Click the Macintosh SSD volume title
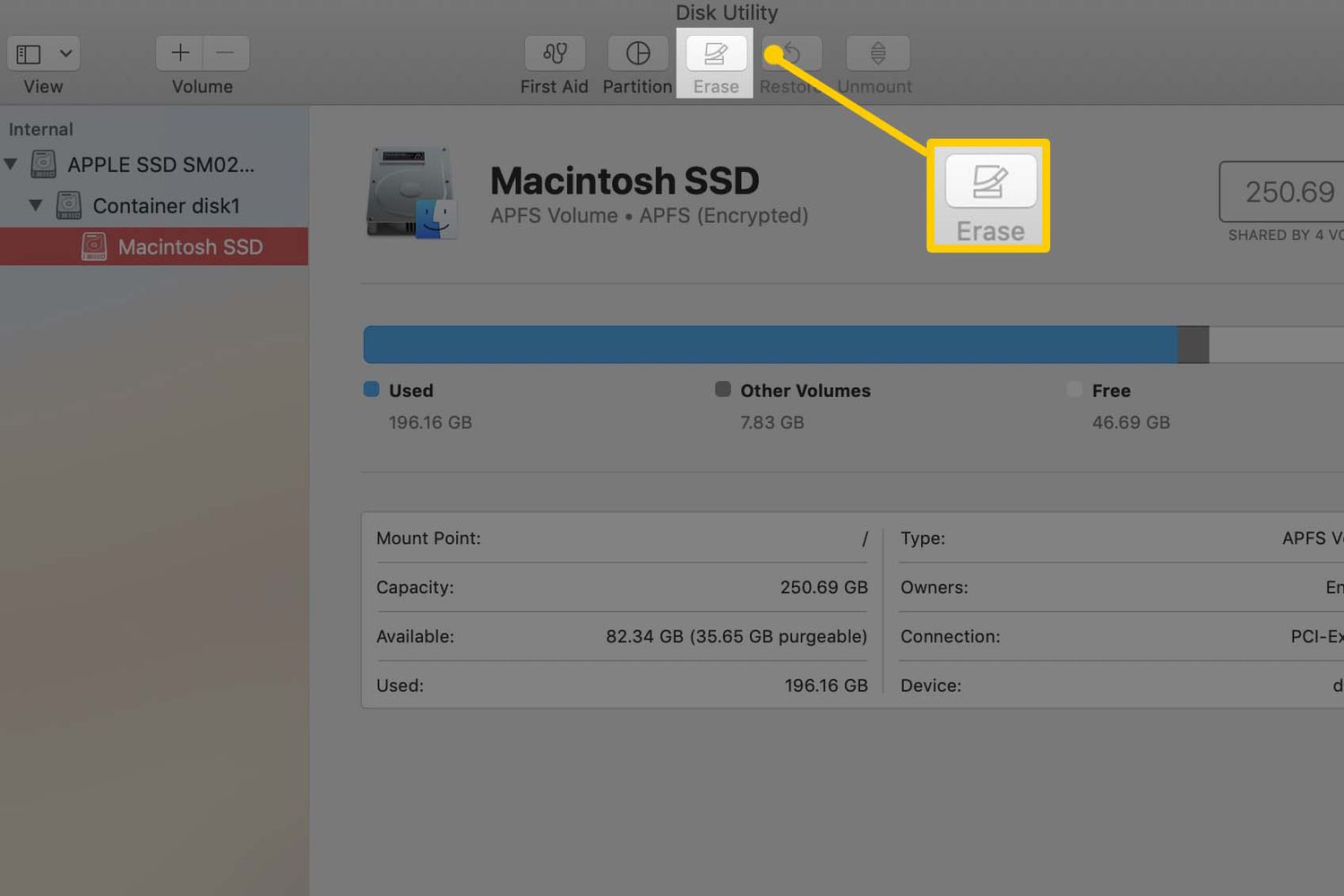 [x=625, y=181]
